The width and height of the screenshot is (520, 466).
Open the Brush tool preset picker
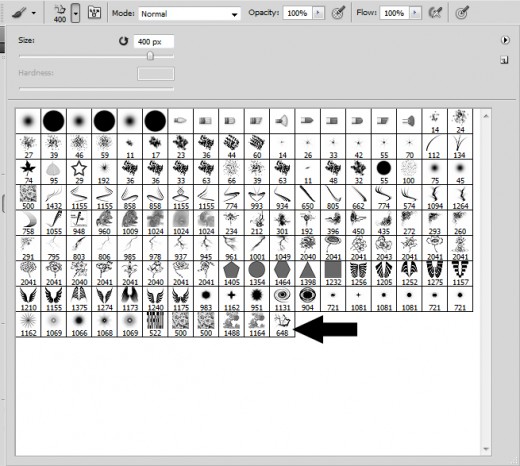coord(24,13)
